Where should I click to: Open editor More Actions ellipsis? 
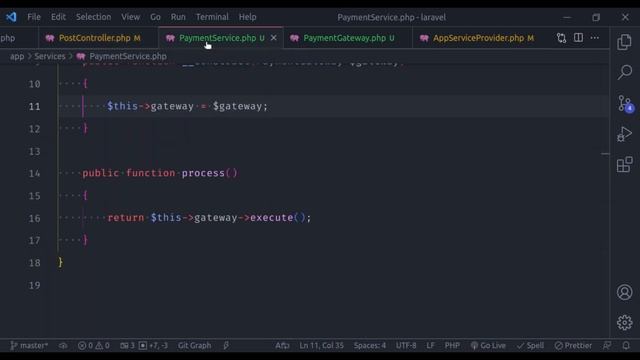pyautogui.click(x=595, y=38)
